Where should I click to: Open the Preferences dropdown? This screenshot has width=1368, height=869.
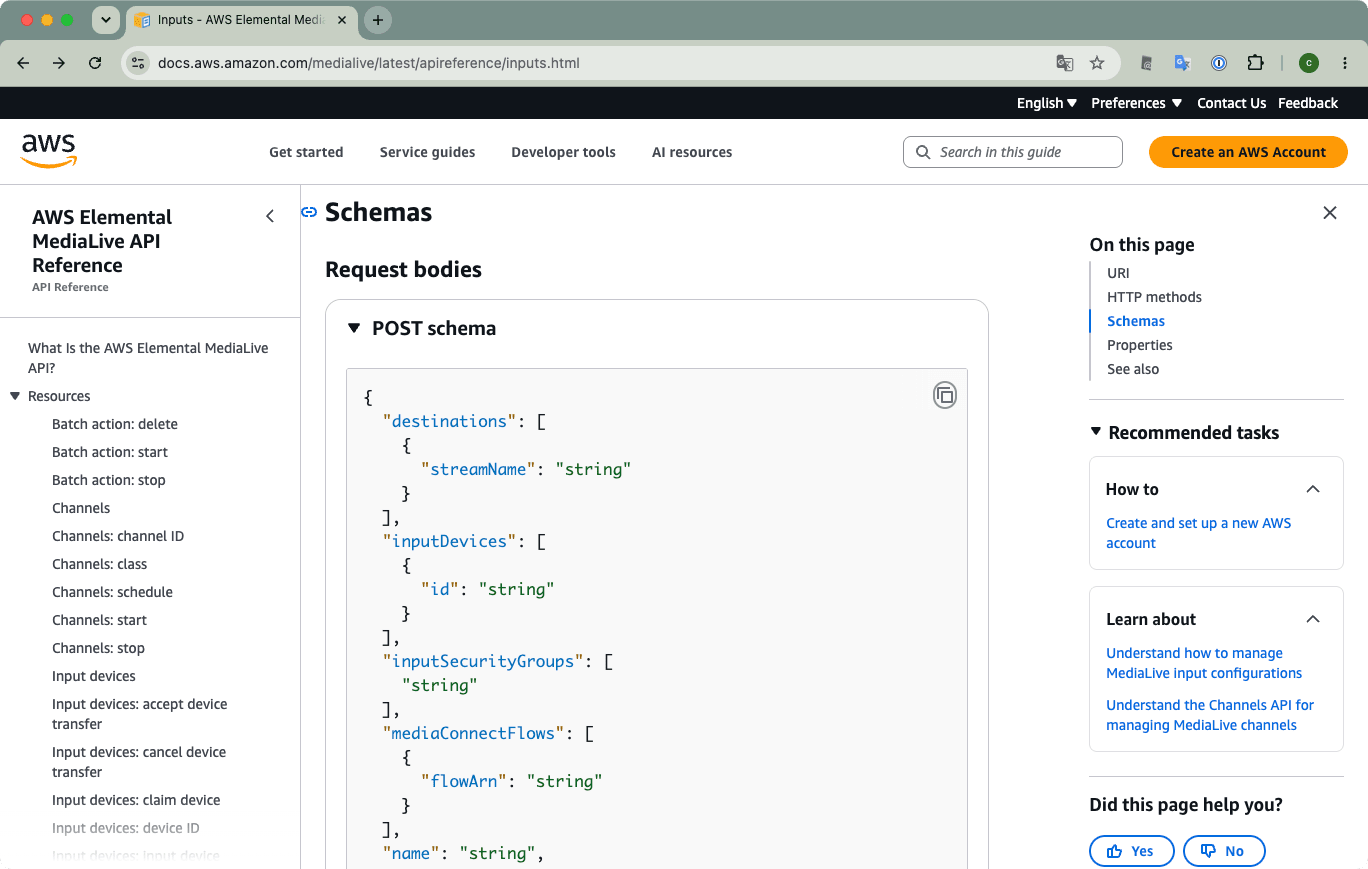click(1137, 103)
